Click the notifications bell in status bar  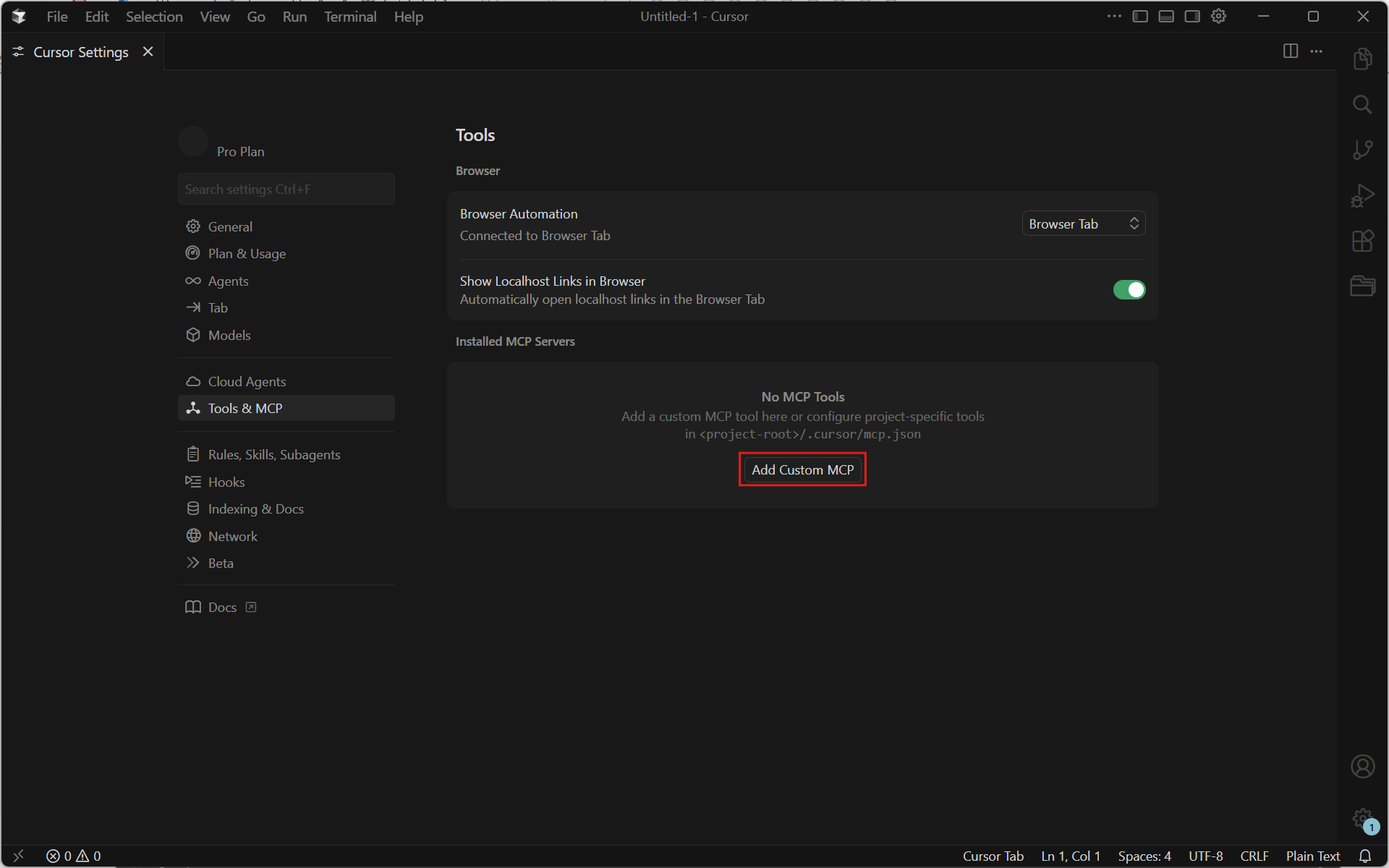[x=1365, y=856]
